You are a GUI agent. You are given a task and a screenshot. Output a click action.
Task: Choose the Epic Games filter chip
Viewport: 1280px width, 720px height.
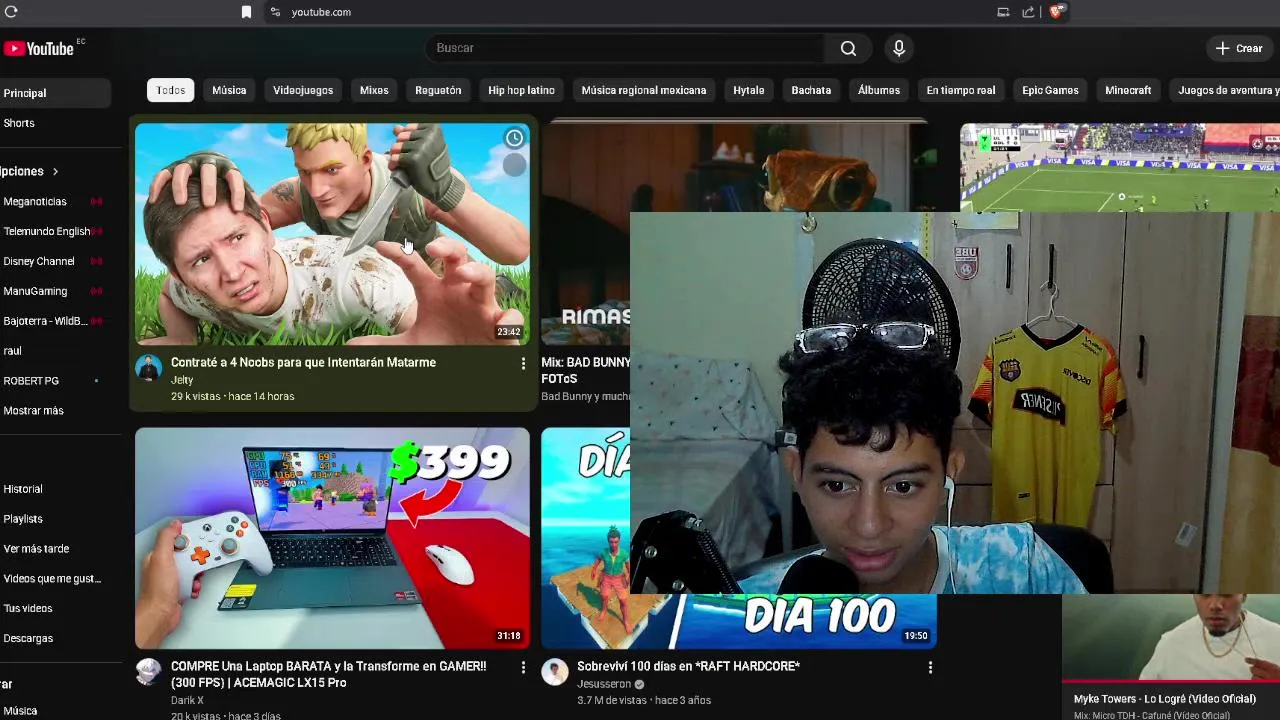click(1050, 90)
